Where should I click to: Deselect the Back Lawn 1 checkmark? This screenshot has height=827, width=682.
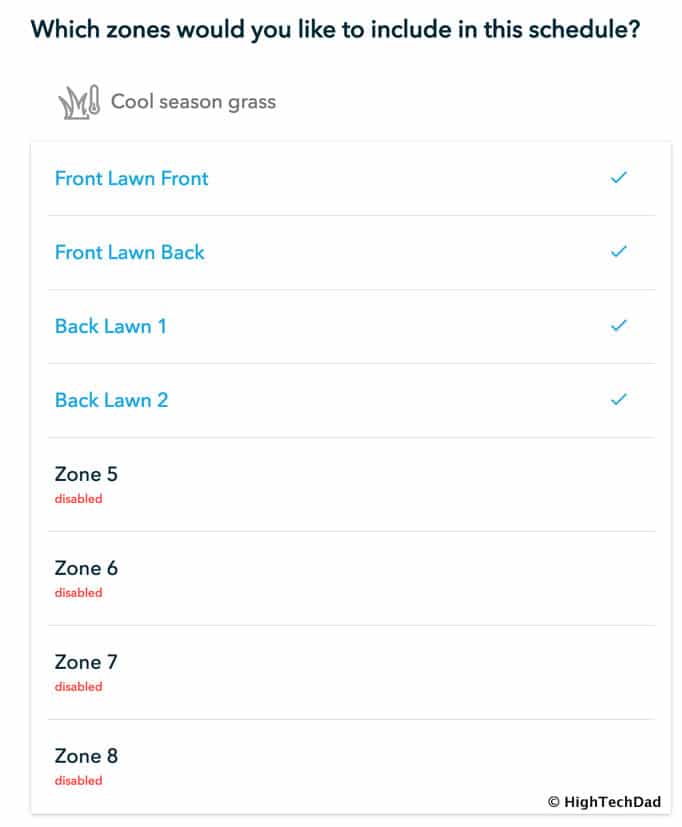point(619,326)
